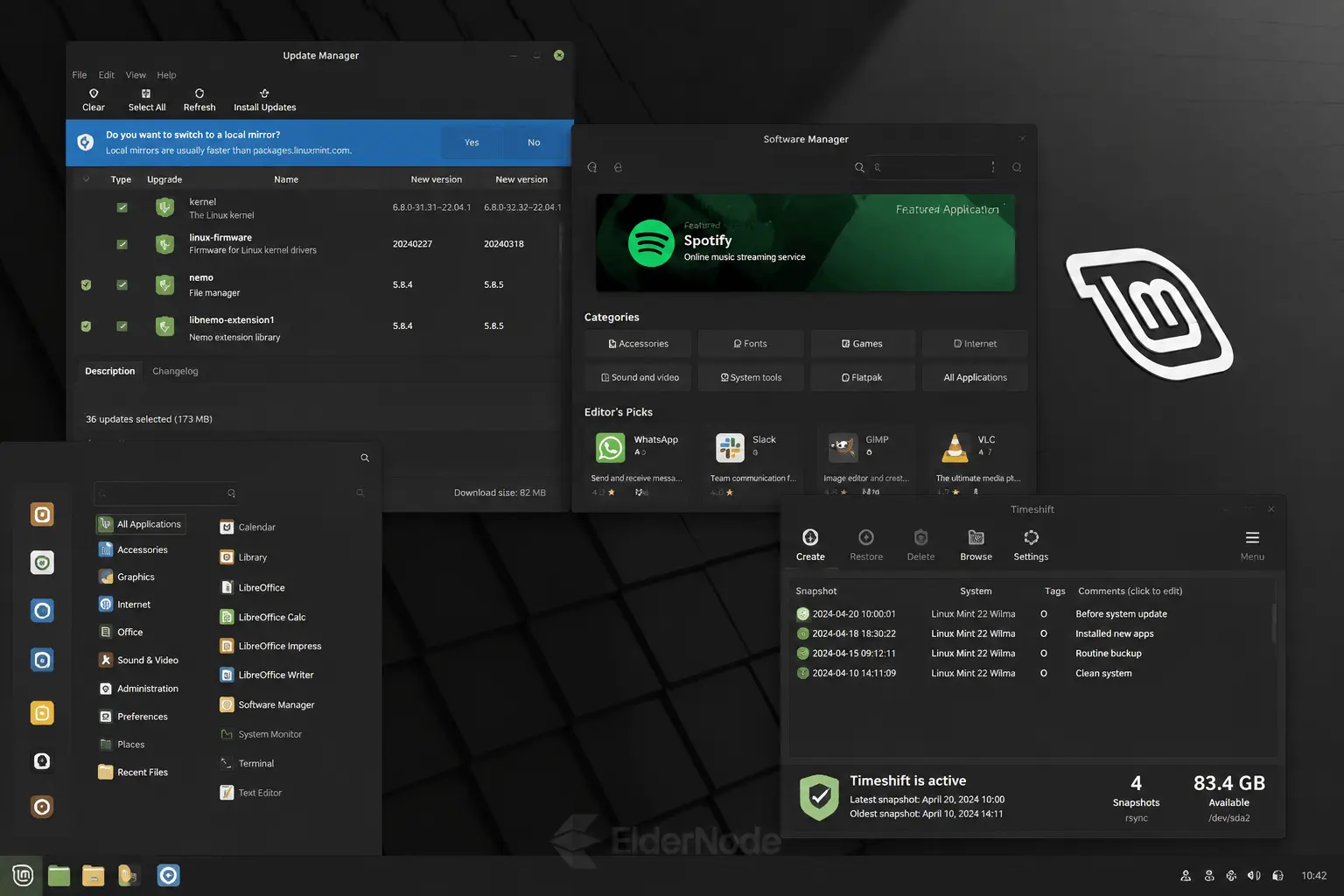Refresh the update list in Update Manager
Image resolution: width=1344 pixels, height=896 pixels.
click(x=199, y=100)
